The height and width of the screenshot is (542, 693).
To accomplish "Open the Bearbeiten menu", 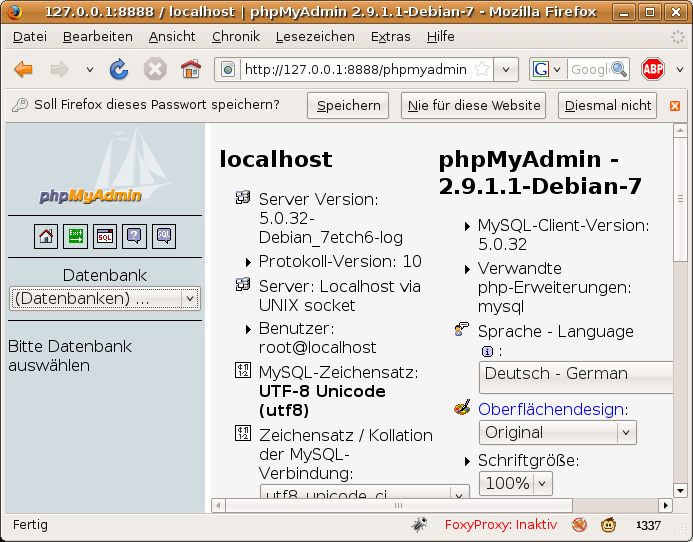I will click(x=98, y=37).
